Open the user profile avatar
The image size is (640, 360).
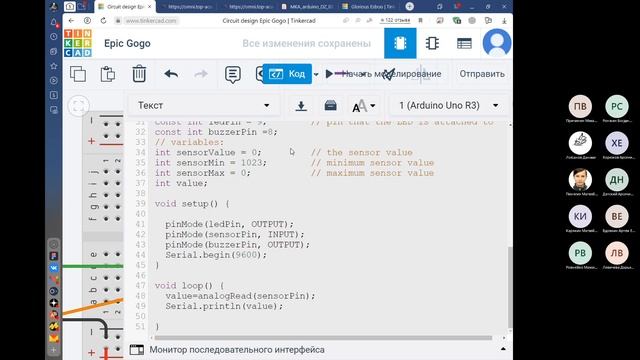pos(497,43)
